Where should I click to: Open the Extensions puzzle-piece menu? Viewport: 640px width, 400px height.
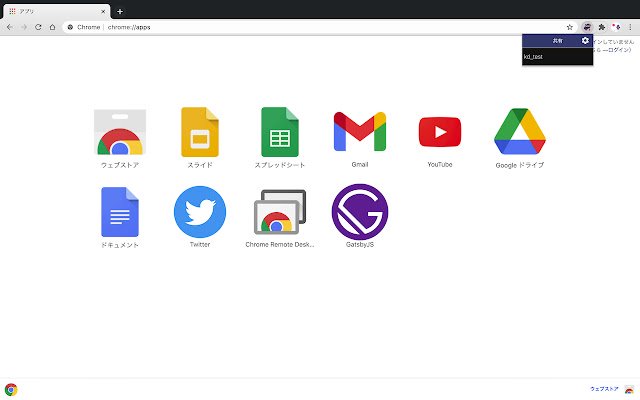click(x=602, y=27)
